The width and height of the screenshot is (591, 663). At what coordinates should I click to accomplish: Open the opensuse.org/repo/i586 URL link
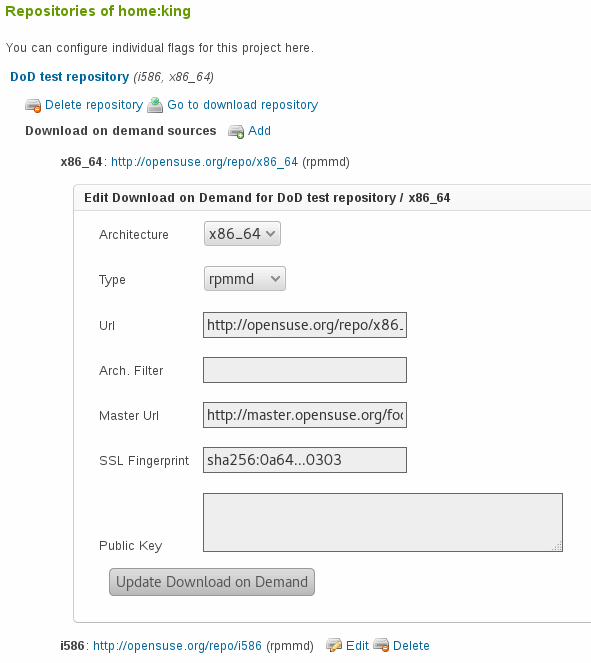(178, 646)
